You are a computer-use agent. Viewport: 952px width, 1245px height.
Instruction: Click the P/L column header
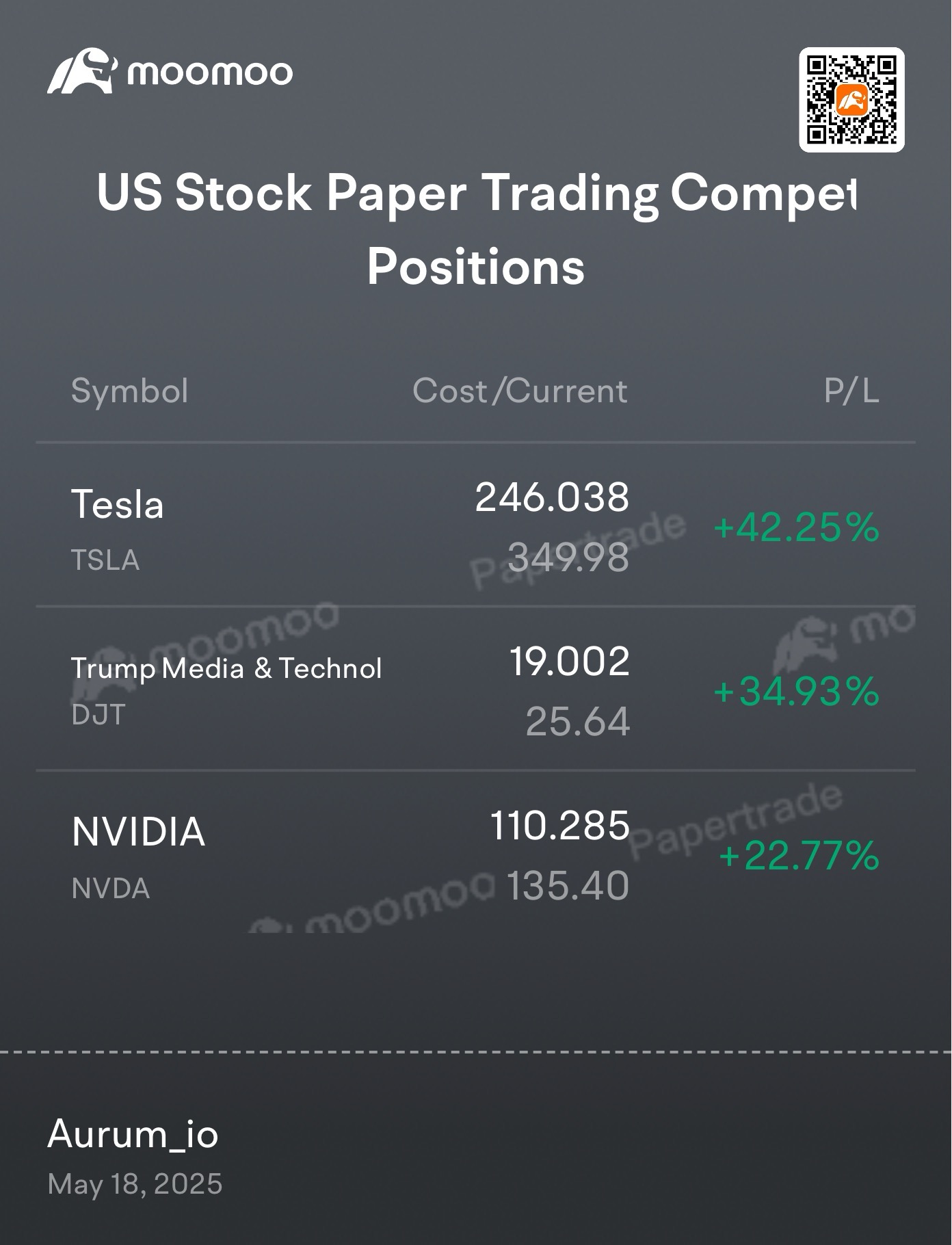[851, 391]
